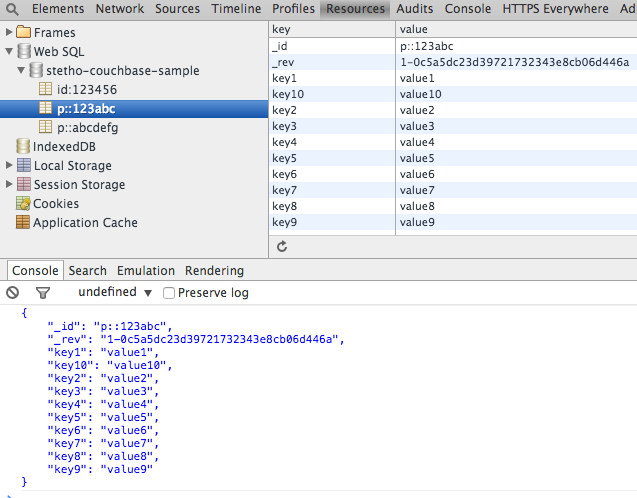The height and width of the screenshot is (498, 637).
Task: Click the key6 table cell
Action: pos(332,174)
